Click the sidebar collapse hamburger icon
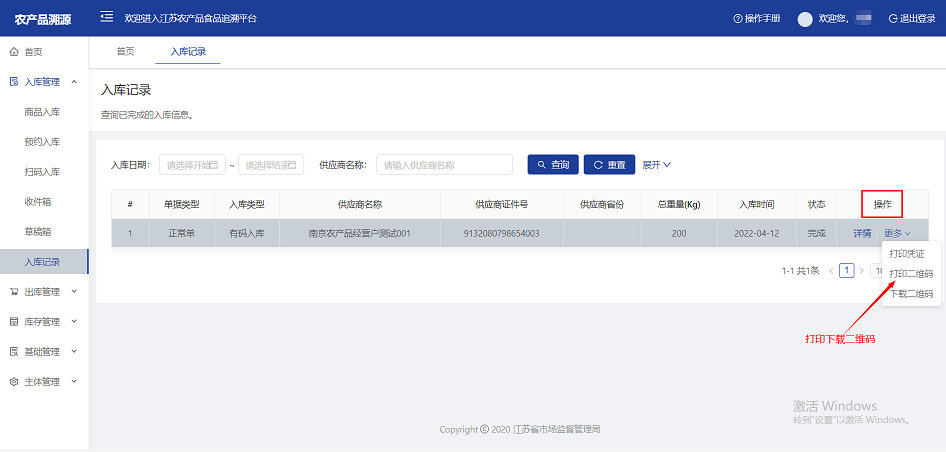 (107, 18)
